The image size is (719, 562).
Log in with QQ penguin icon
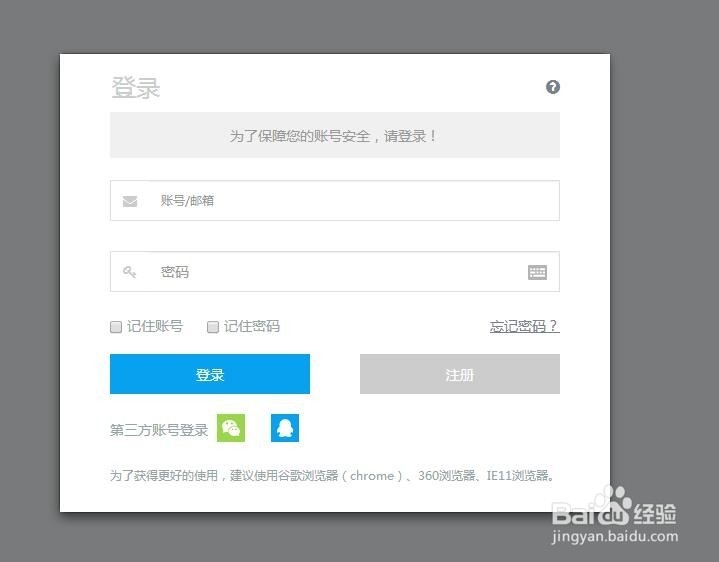click(285, 428)
